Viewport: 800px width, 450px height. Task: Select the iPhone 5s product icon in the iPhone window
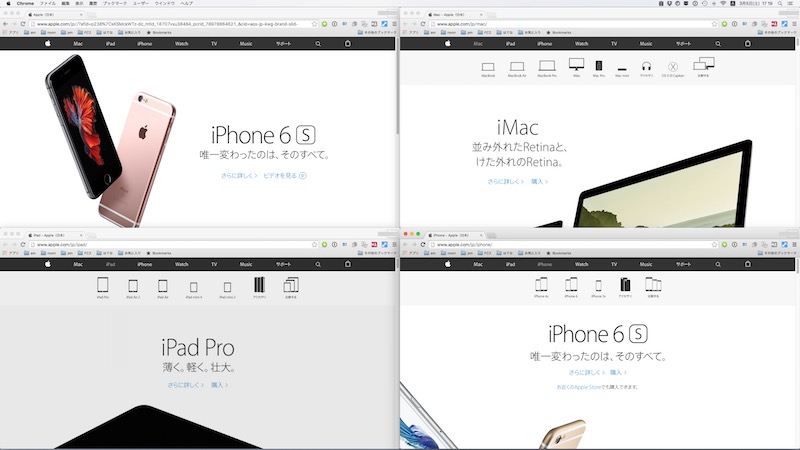598,288
